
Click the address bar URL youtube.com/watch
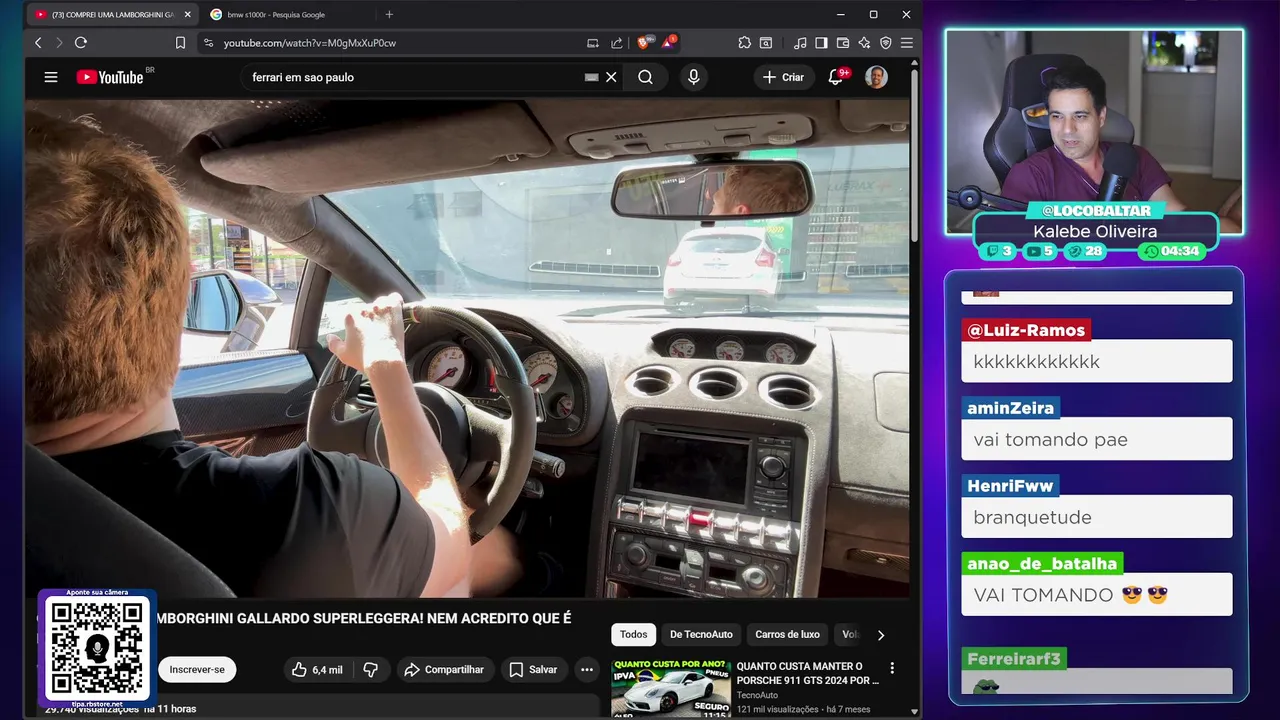click(x=309, y=43)
